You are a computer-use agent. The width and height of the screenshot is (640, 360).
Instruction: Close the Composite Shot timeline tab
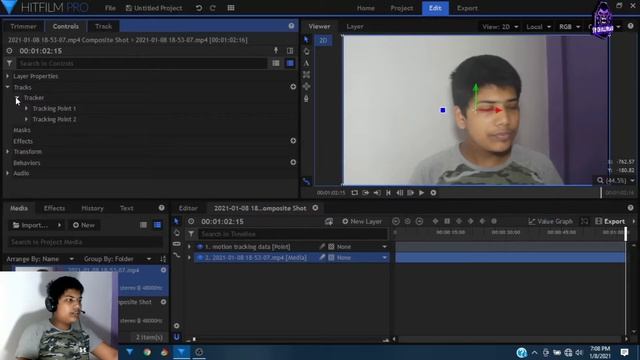[316, 208]
